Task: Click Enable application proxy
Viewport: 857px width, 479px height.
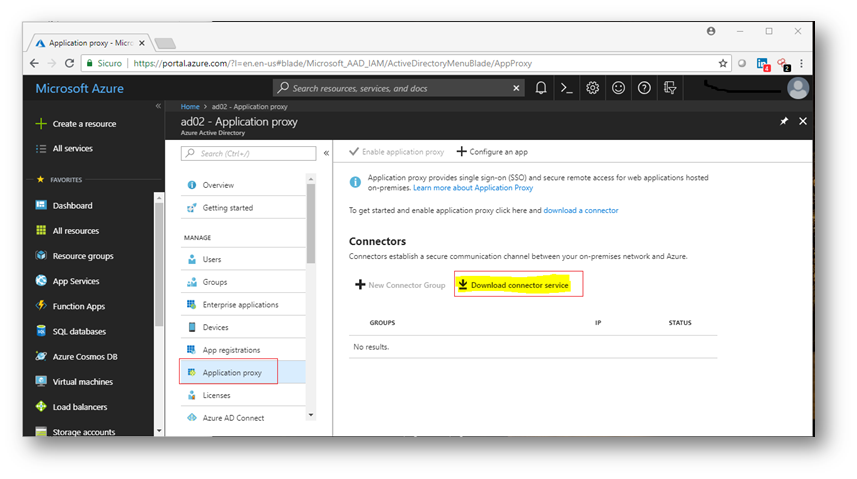Action: tap(397, 151)
